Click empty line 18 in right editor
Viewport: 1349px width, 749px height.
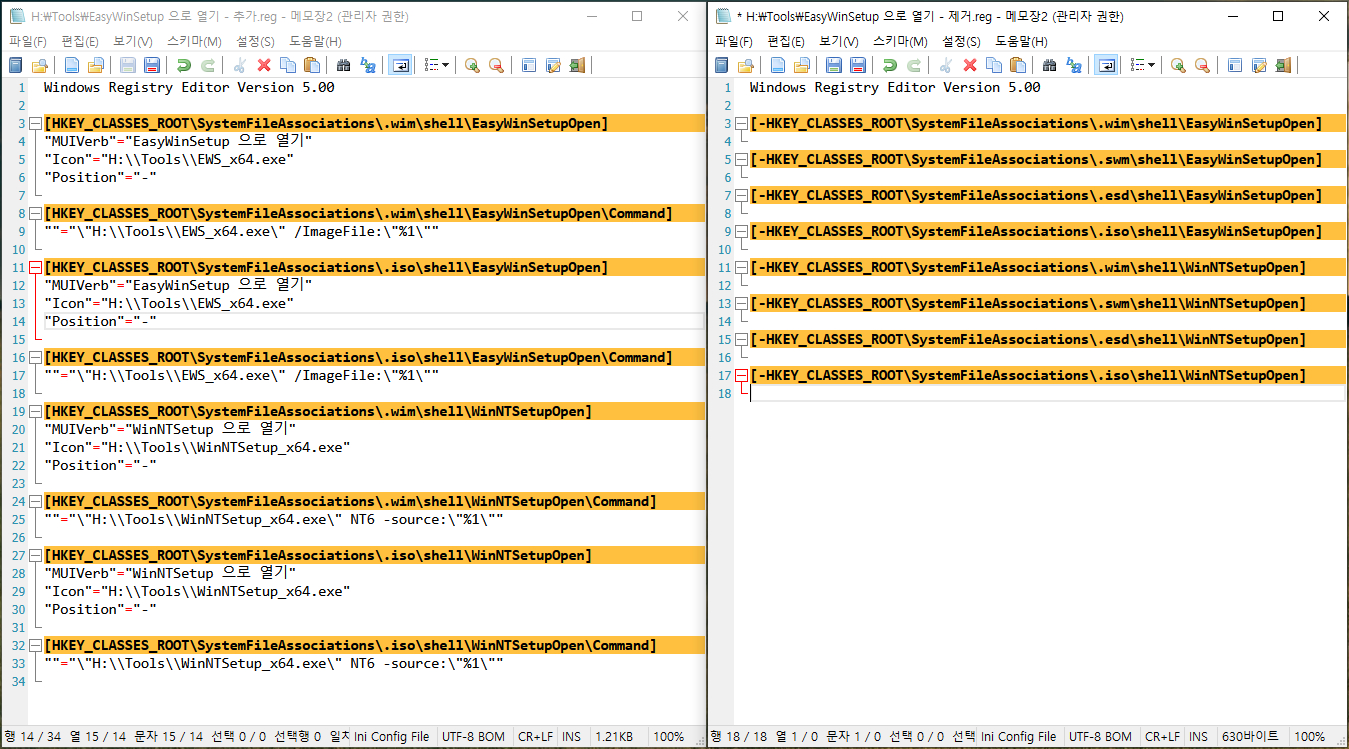[1046, 393]
